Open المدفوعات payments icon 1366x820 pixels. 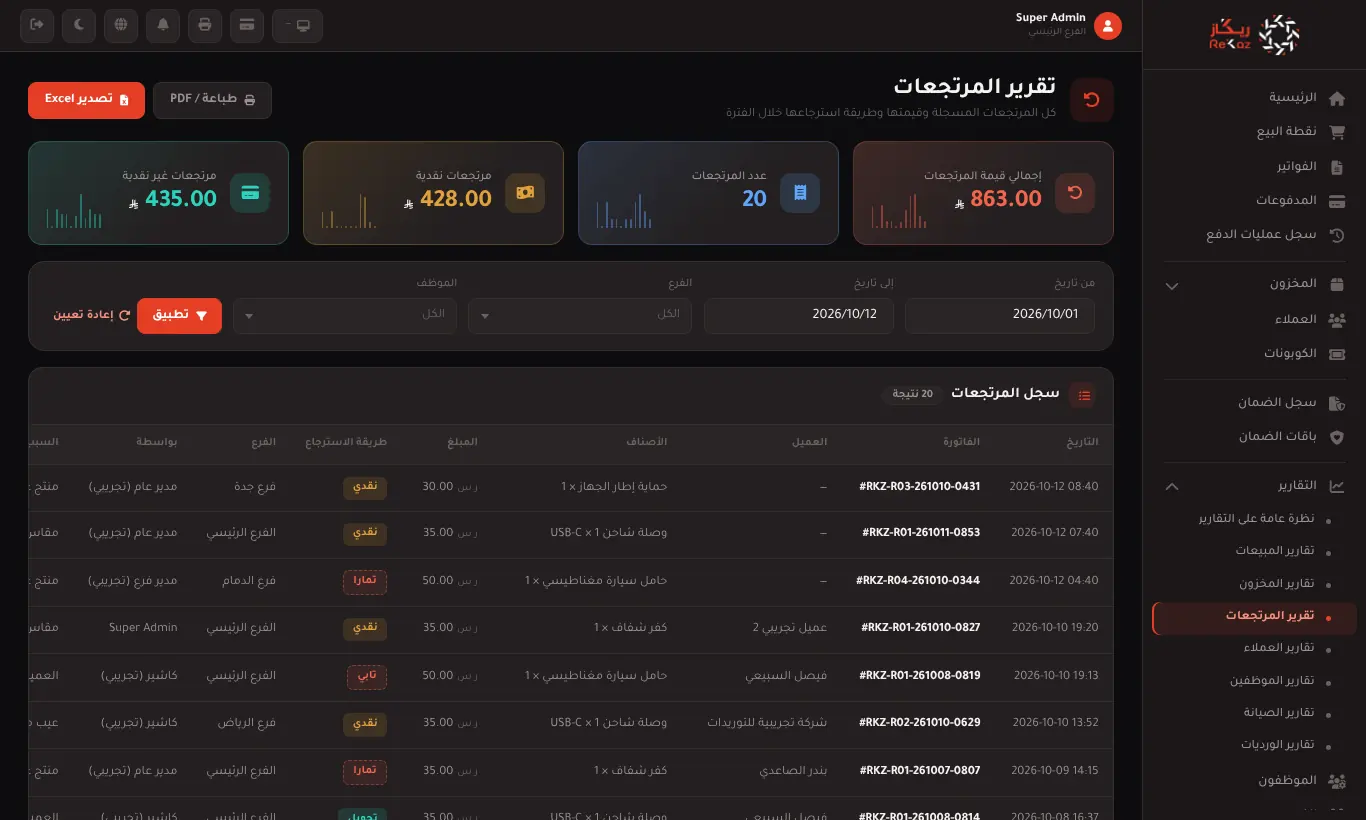(1336, 201)
